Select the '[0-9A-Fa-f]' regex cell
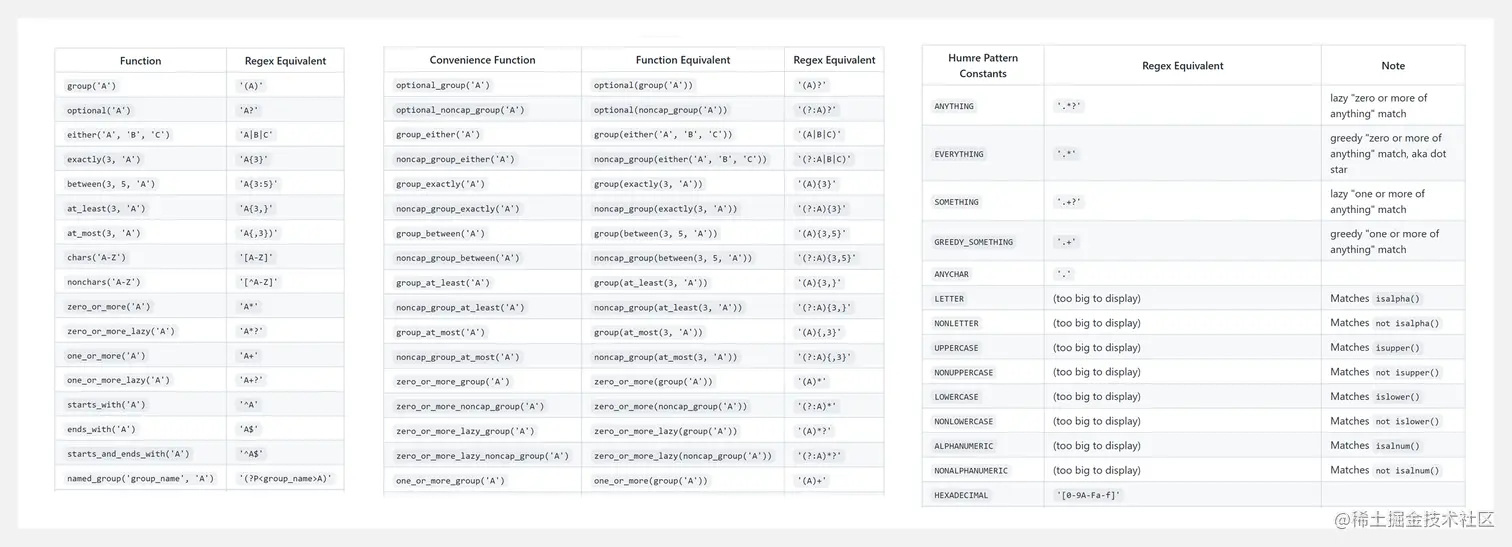1512x547 pixels. (1088, 495)
